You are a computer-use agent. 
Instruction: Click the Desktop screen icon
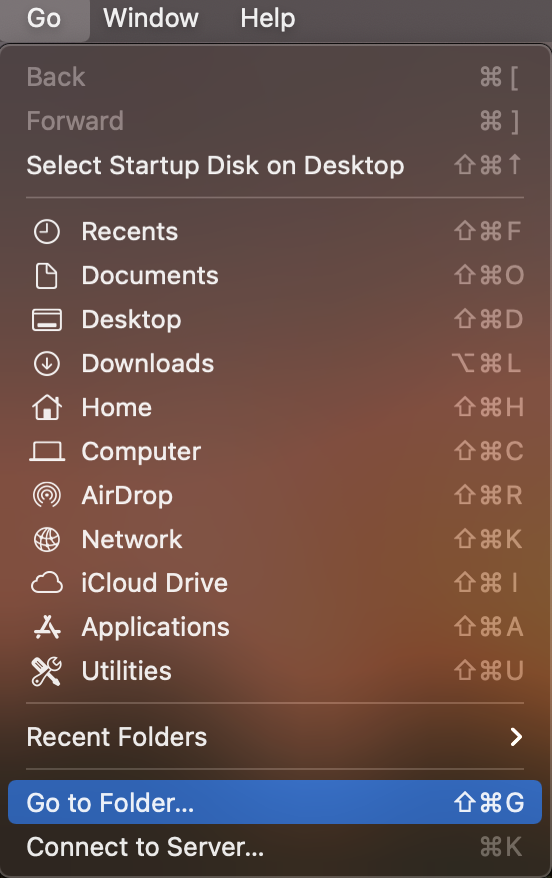(46, 320)
